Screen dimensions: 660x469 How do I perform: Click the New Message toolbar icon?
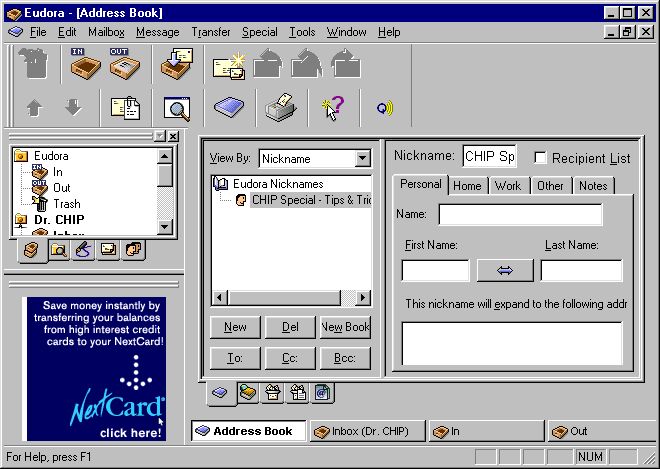pos(229,66)
